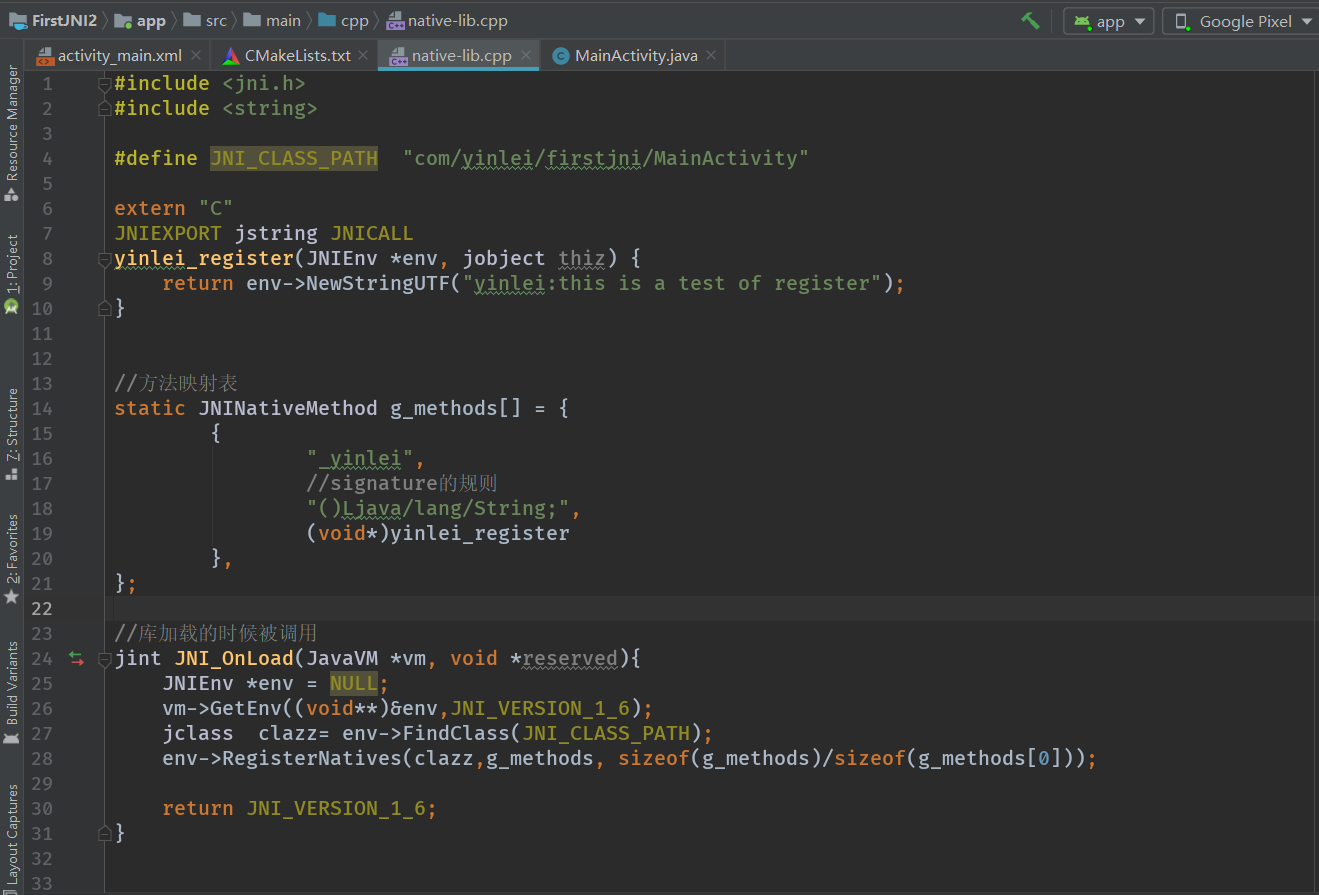Collapse the yinlei_register function fold arrow
Viewport: 1319px width, 895px height.
tap(104, 258)
